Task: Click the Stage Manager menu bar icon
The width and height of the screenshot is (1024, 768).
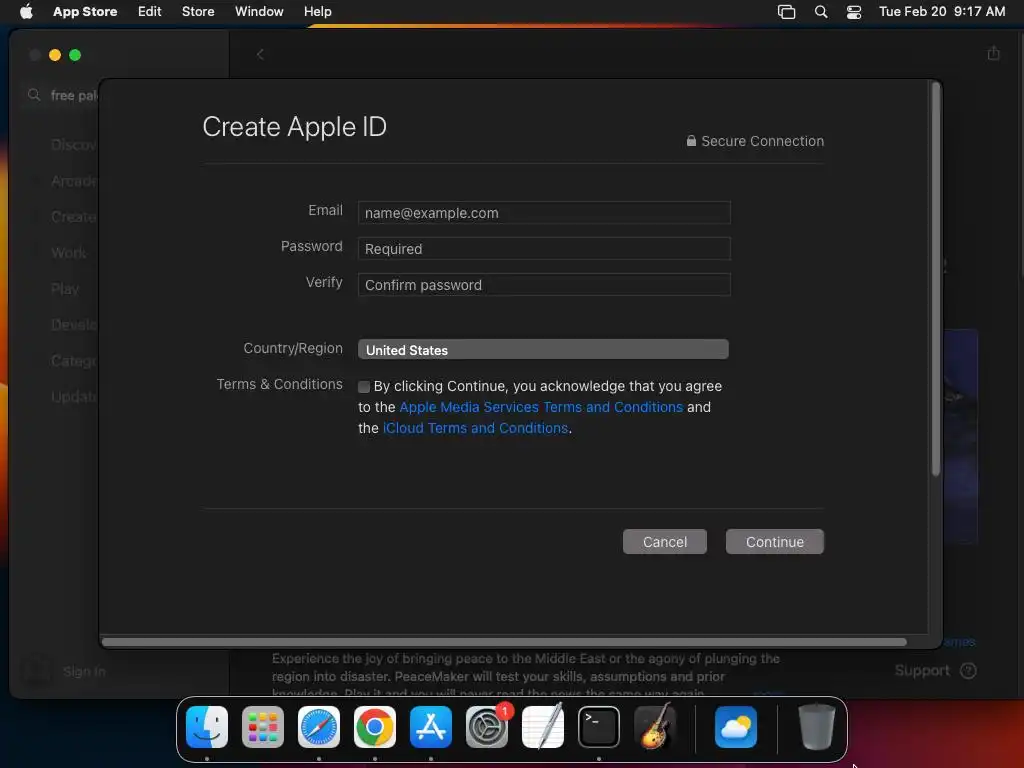Action: point(786,12)
